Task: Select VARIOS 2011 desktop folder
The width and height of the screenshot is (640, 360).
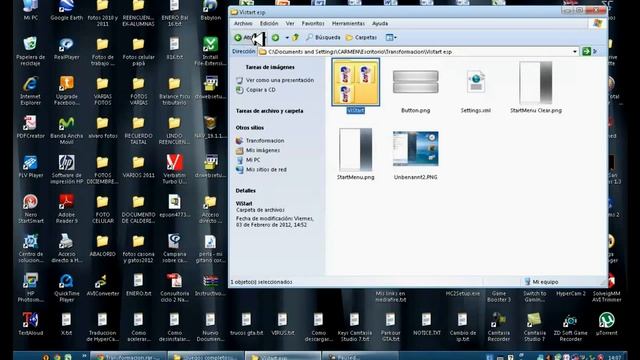Action: click(138, 167)
